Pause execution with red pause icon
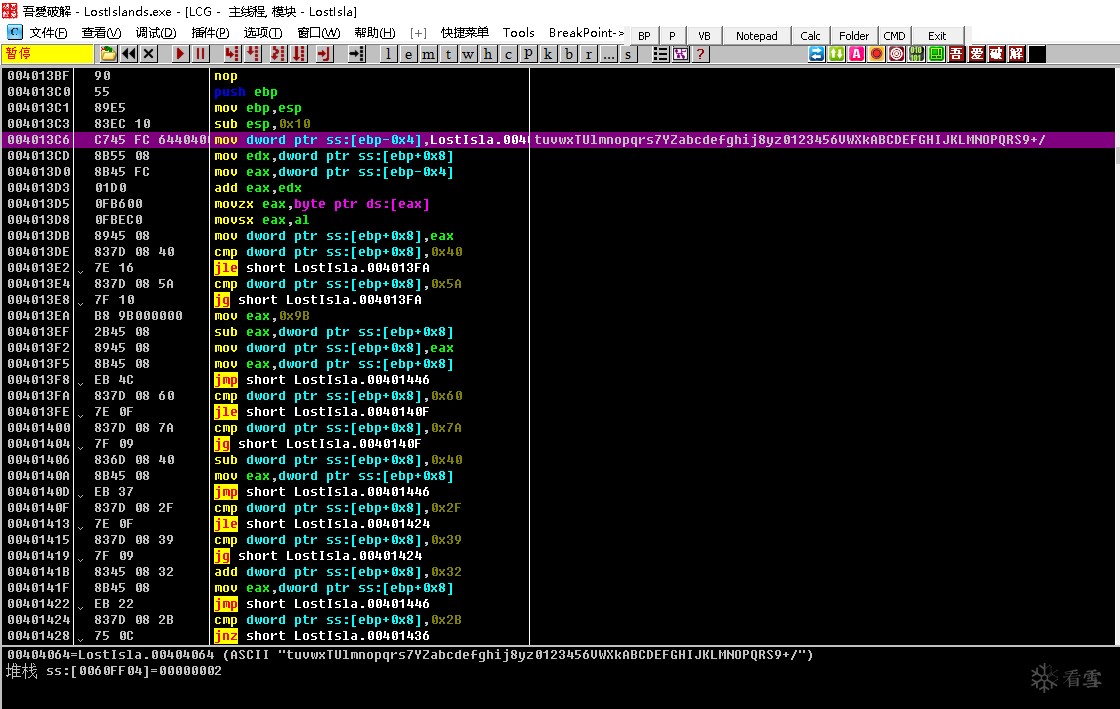 [x=200, y=54]
